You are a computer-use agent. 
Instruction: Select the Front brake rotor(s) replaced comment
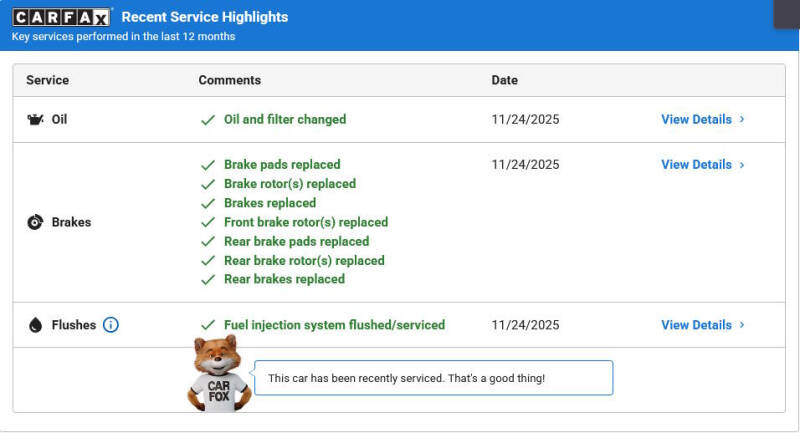(x=305, y=222)
